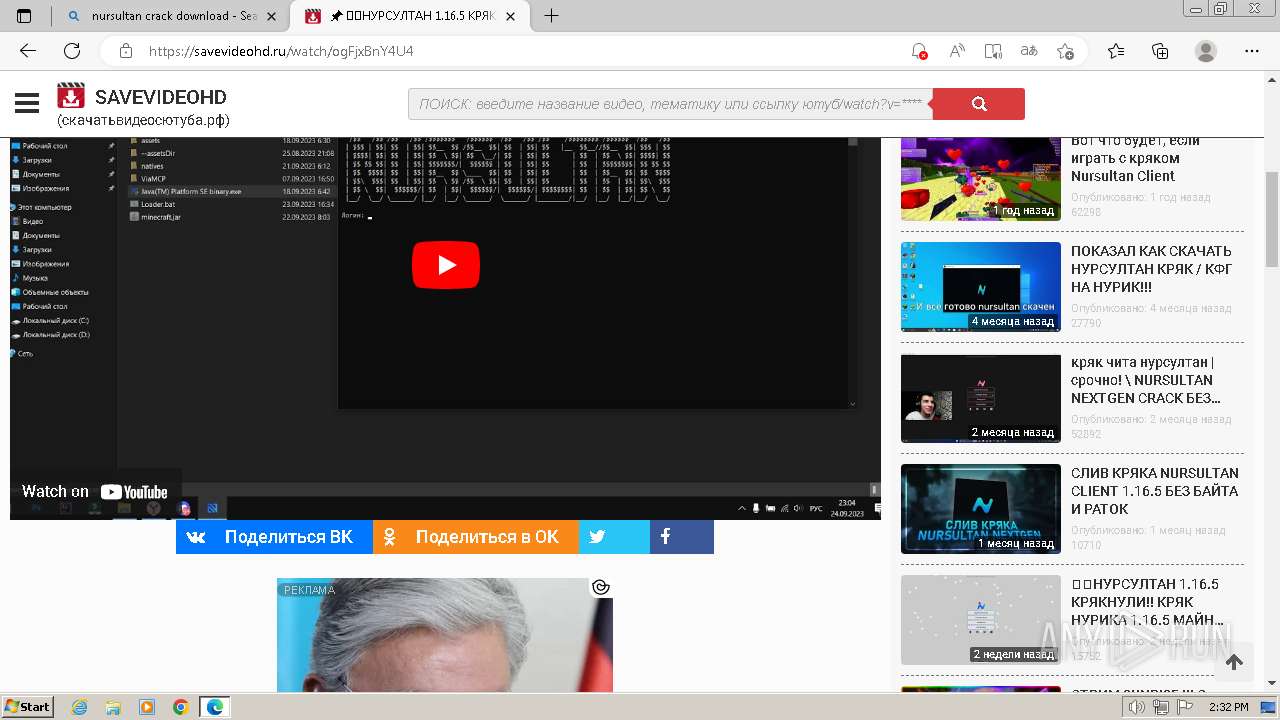Viewport: 1280px width, 720px height.
Task: Open Immersive reader icon
Action: [x=993, y=51]
